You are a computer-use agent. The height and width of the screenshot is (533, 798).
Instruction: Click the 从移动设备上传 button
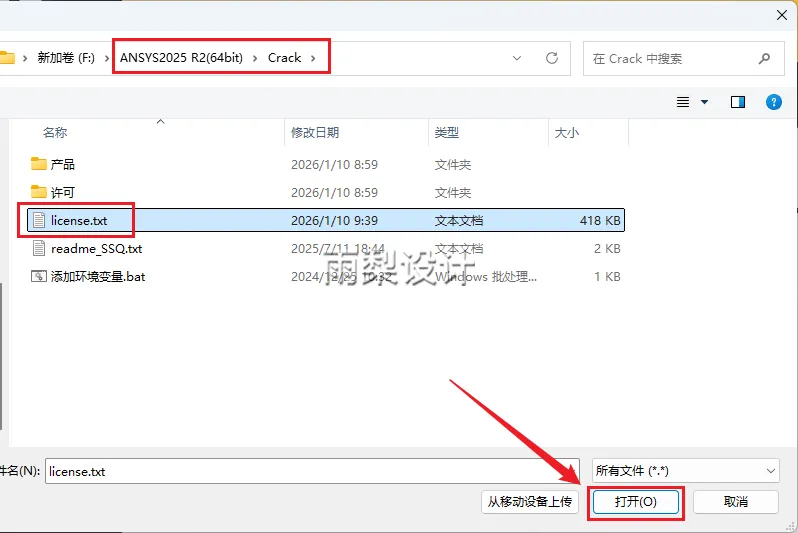tap(530, 502)
